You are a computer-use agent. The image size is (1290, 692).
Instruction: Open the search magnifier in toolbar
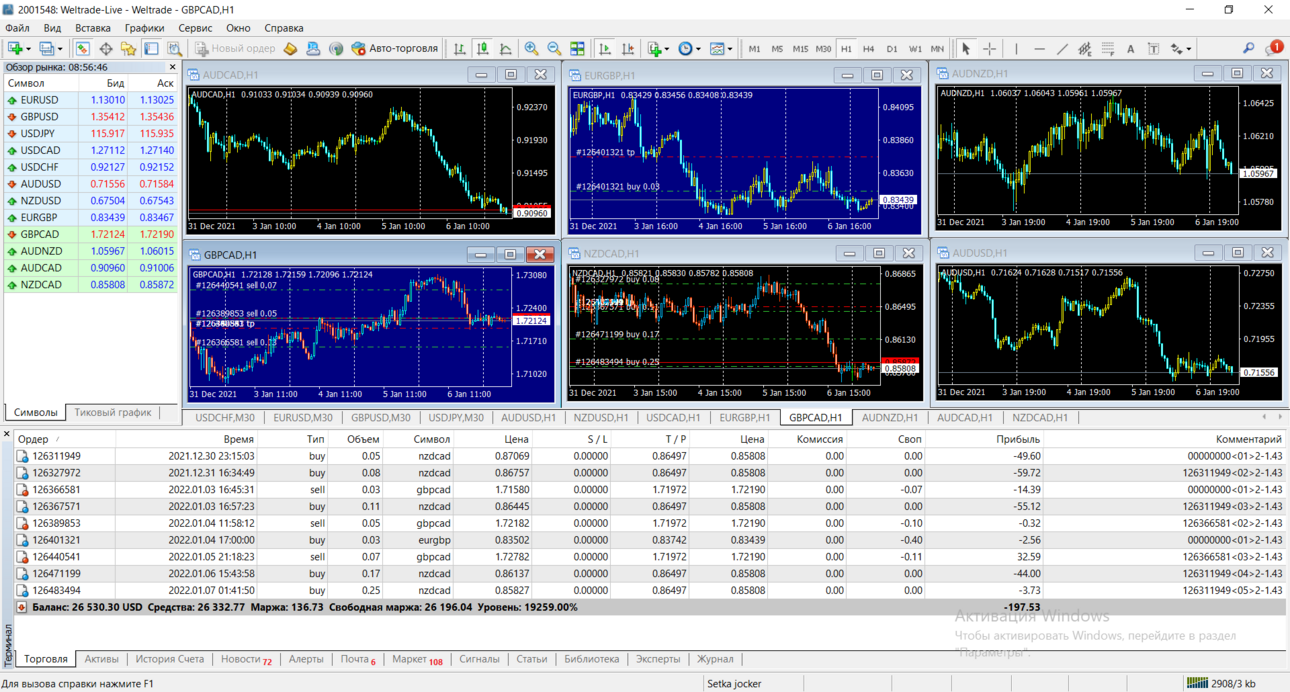pos(1248,48)
